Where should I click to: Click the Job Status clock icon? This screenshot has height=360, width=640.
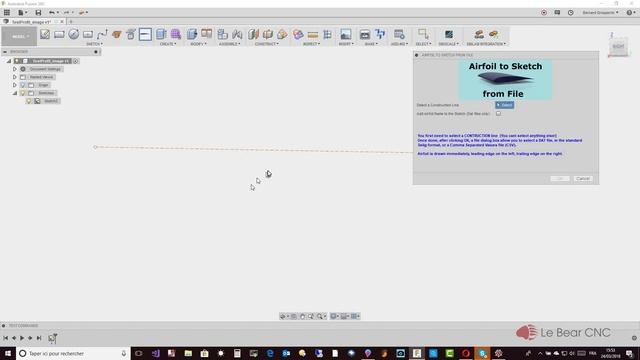click(x=571, y=13)
